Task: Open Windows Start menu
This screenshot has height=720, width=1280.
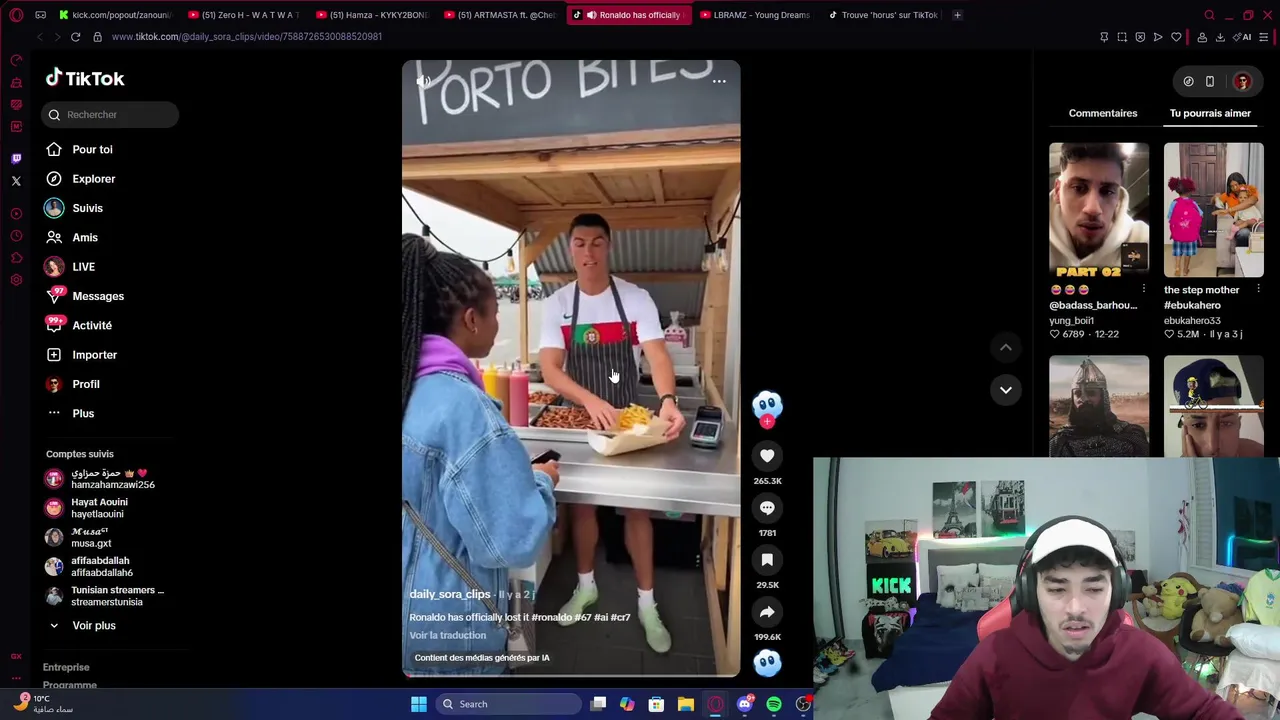Action: [419, 704]
